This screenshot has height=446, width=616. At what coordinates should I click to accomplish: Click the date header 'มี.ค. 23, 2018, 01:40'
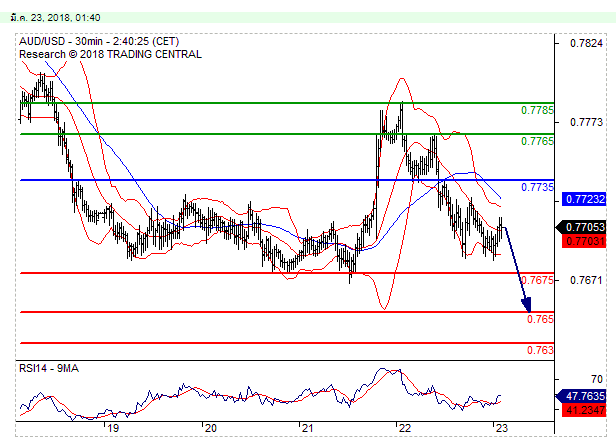55,18
